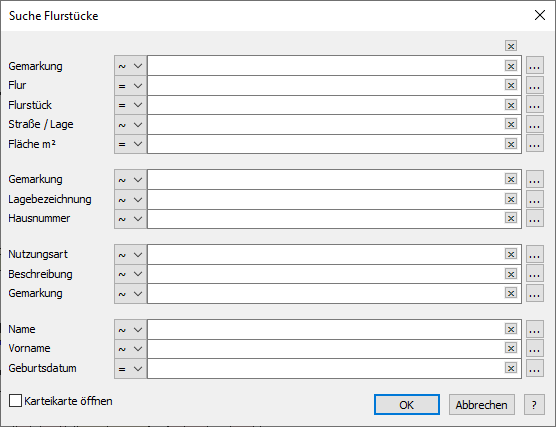556x427 pixels.
Task: Clear the Flur field with its X icon
Action: (511, 85)
